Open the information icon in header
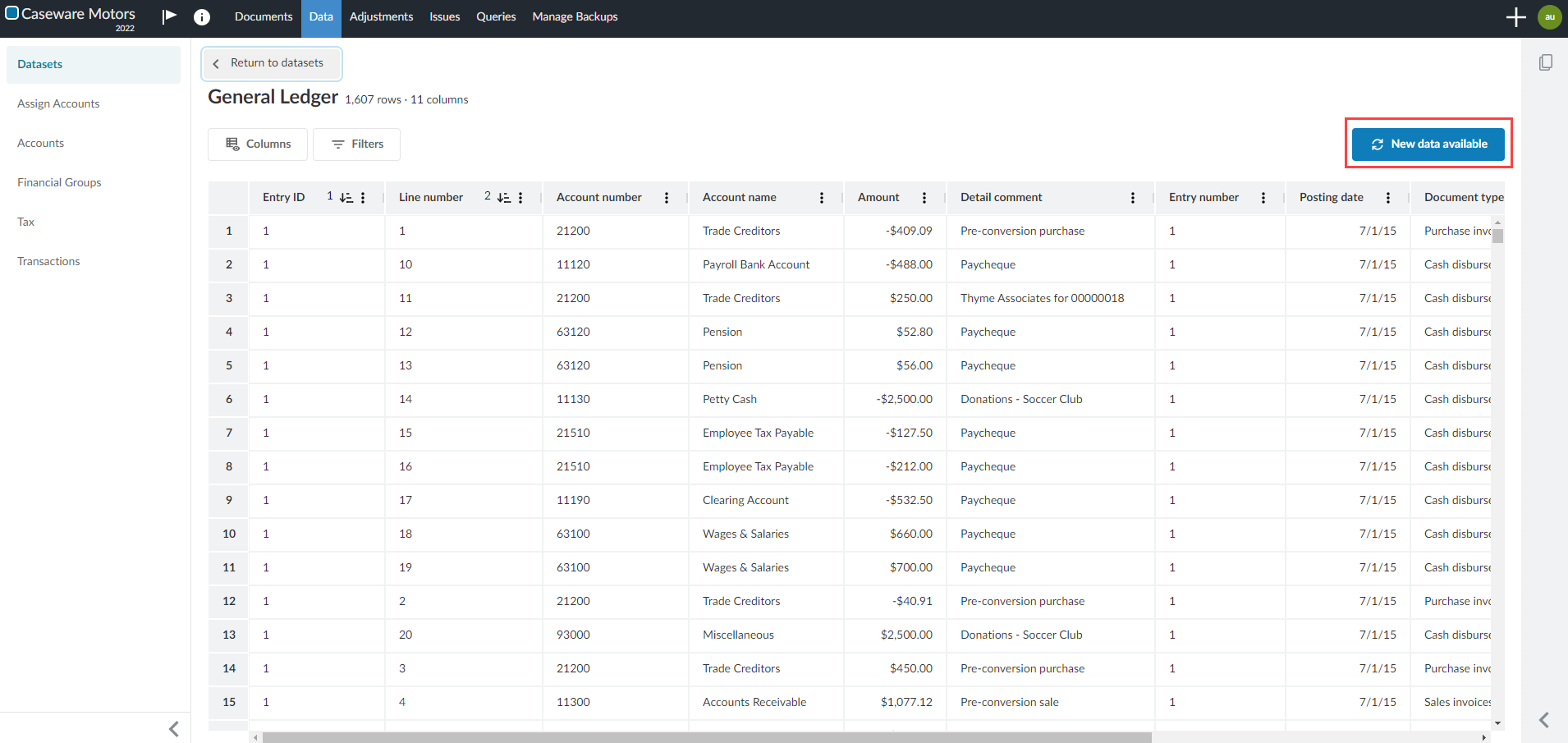 point(202,17)
